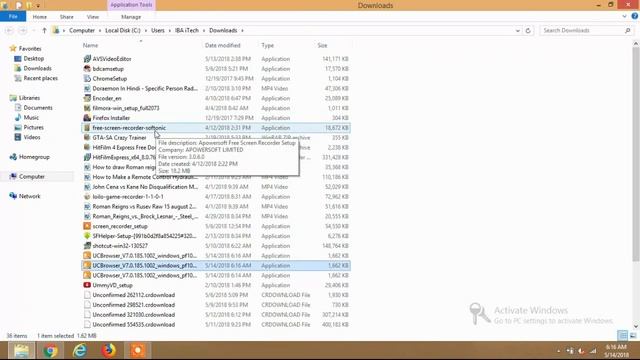The image size is (640, 360).
Task: Expand the ribbon with the chevron
Action: point(624,16)
